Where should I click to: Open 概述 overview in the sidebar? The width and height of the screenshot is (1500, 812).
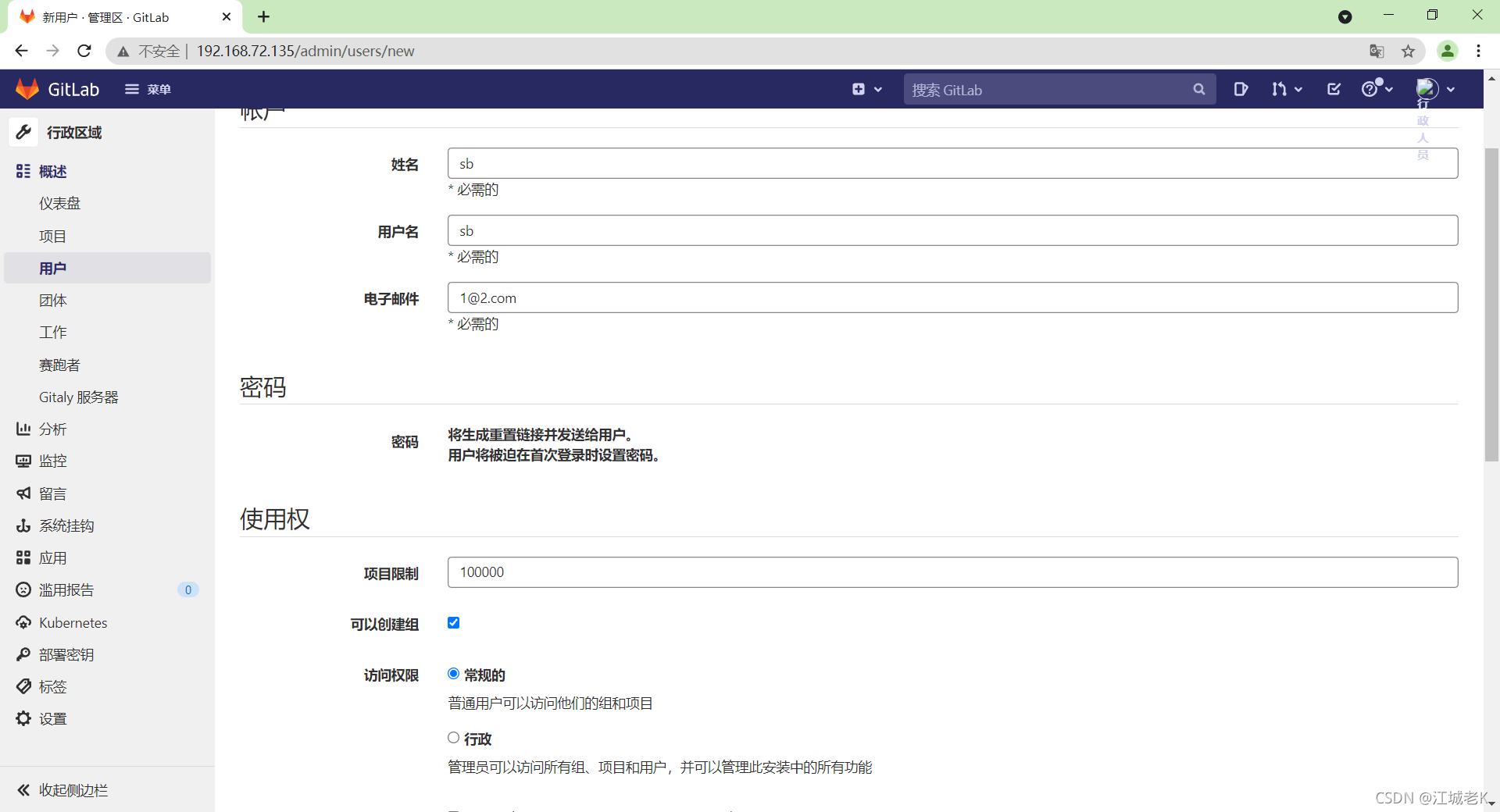[52, 171]
